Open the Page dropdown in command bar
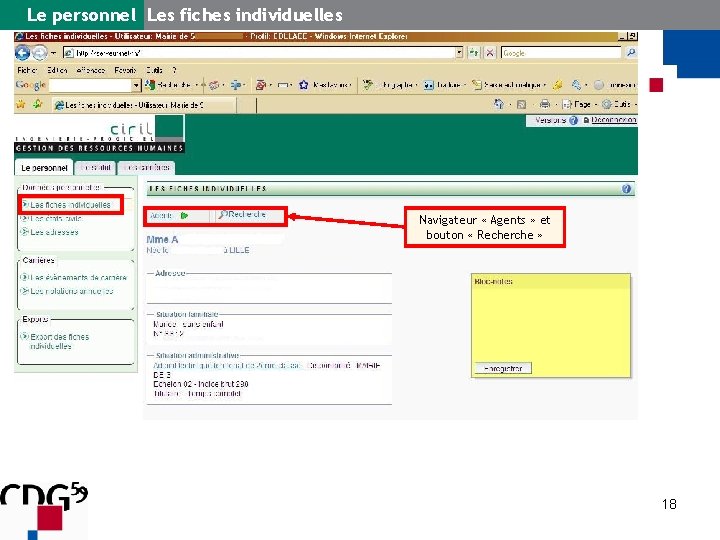Screen dimensions: 720x540 point(578,104)
